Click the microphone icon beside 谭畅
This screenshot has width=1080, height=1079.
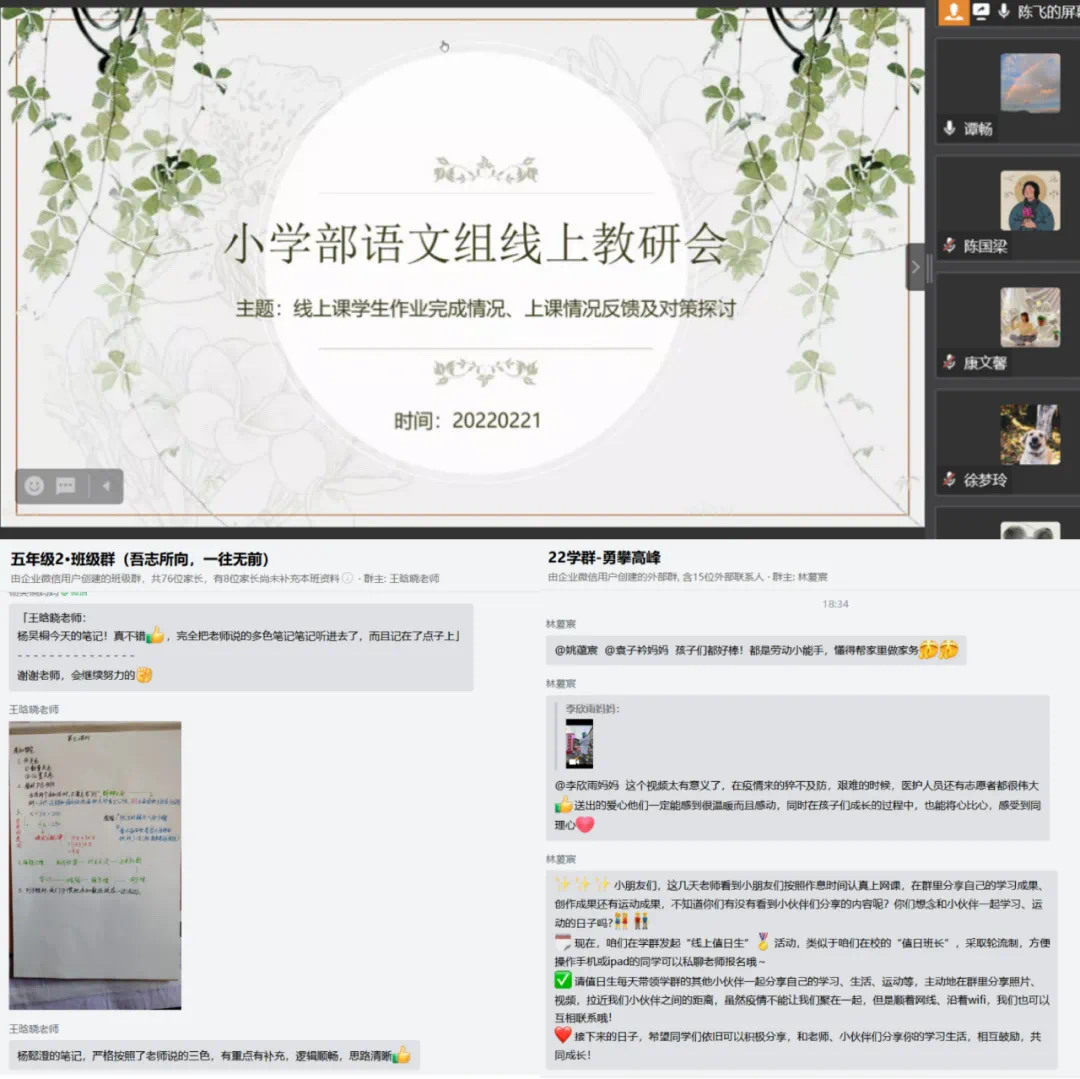[x=949, y=128]
